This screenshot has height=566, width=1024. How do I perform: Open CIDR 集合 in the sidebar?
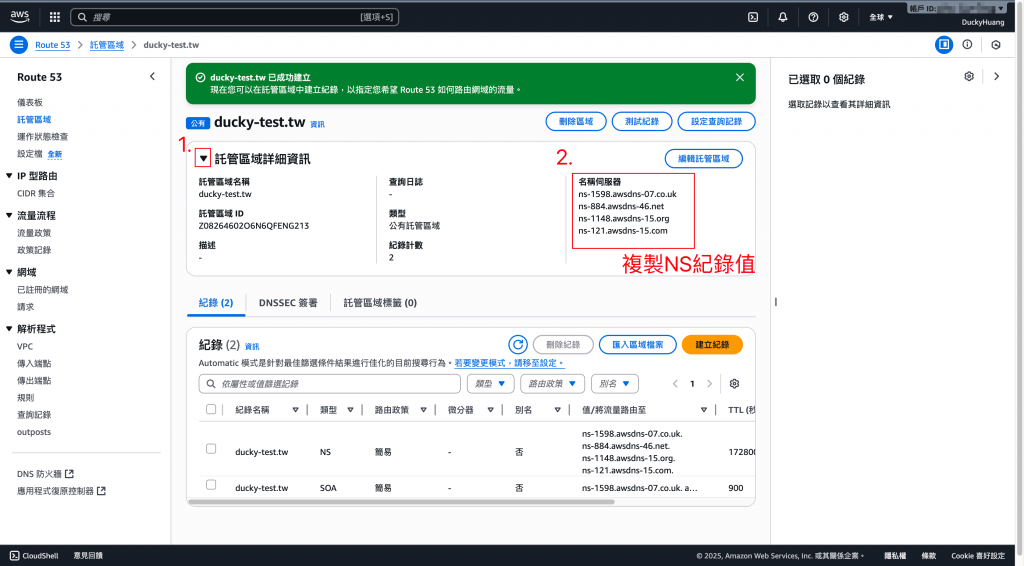click(36, 193)
